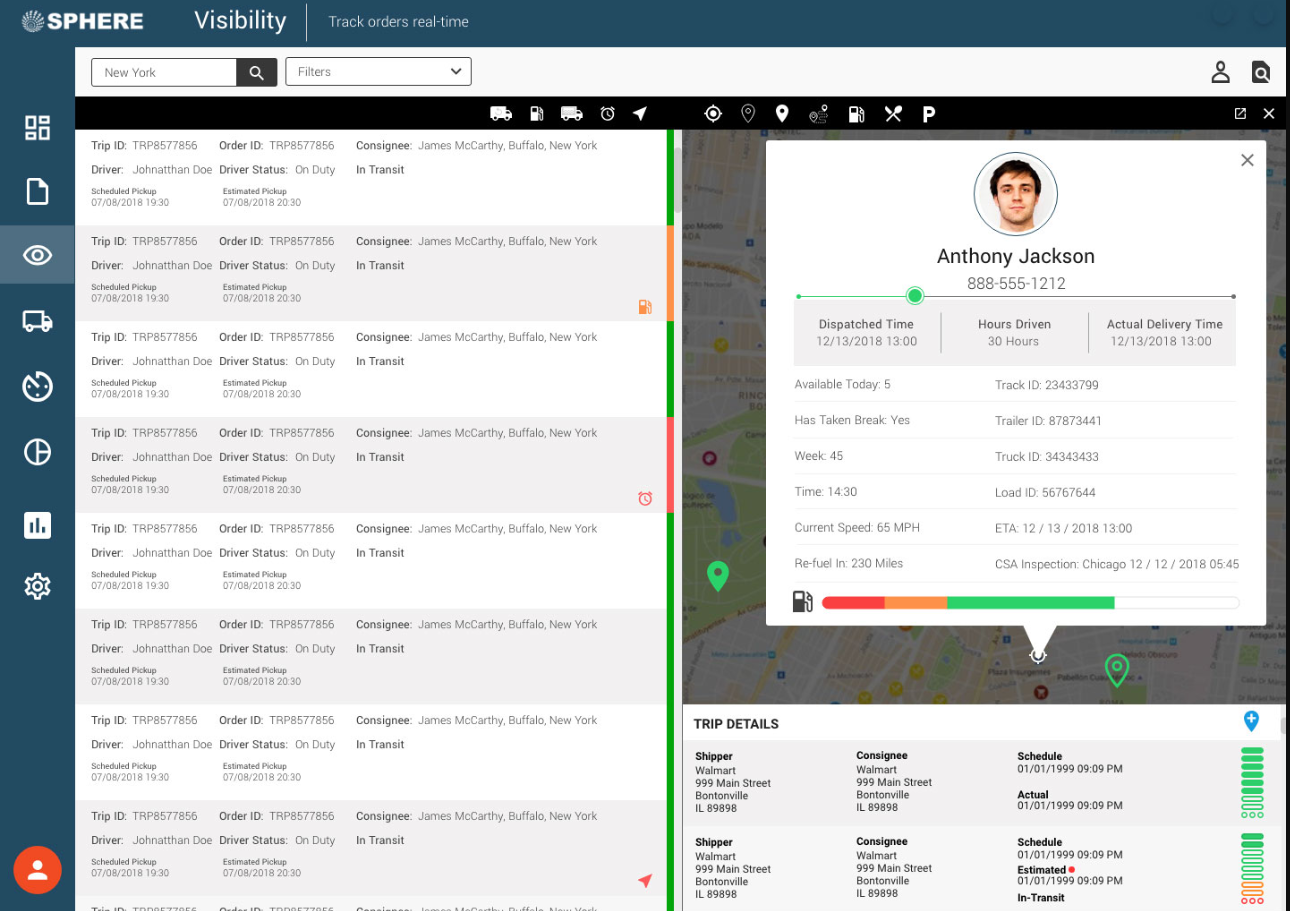1290x911 pixels.
Task: Open the user profile icon top right
Action: coord(1220,71)
